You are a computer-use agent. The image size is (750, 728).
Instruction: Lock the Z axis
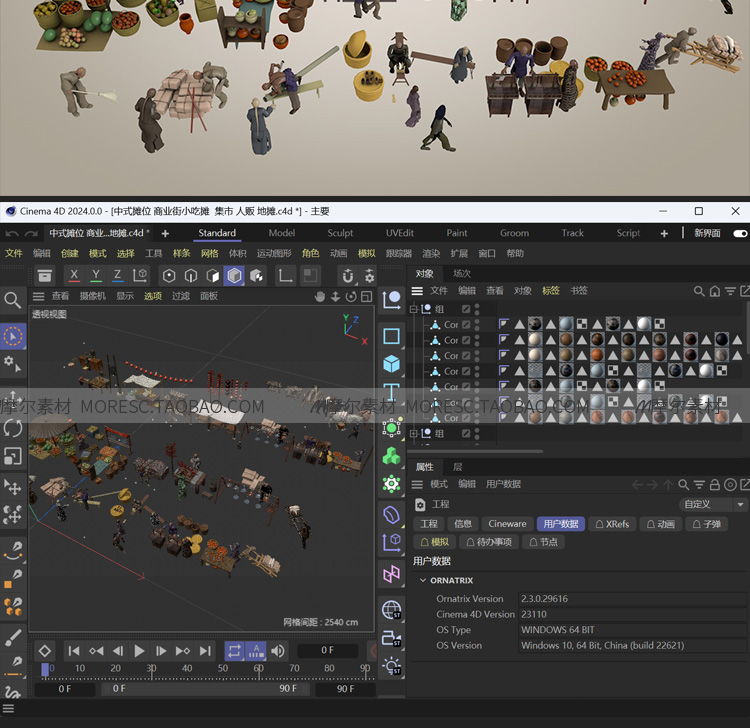tap(117, 275)
